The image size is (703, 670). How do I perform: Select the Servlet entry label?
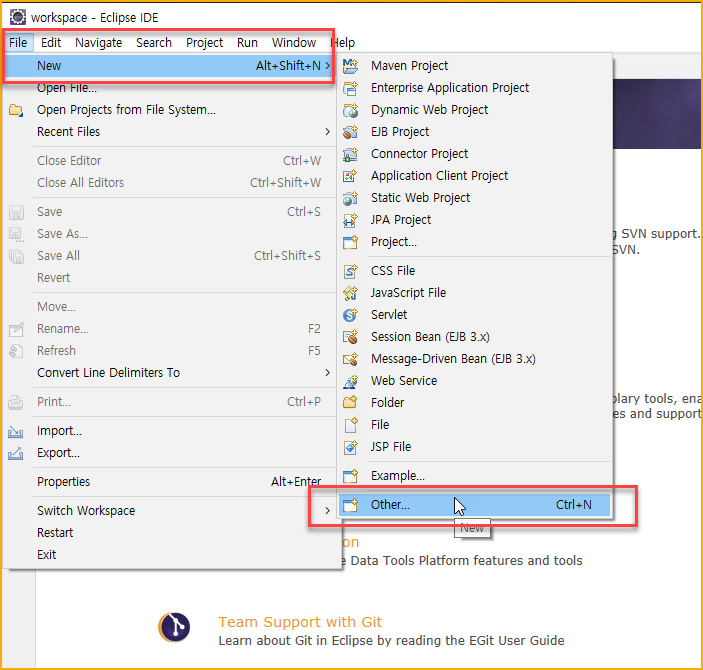[x=389, y=315]
